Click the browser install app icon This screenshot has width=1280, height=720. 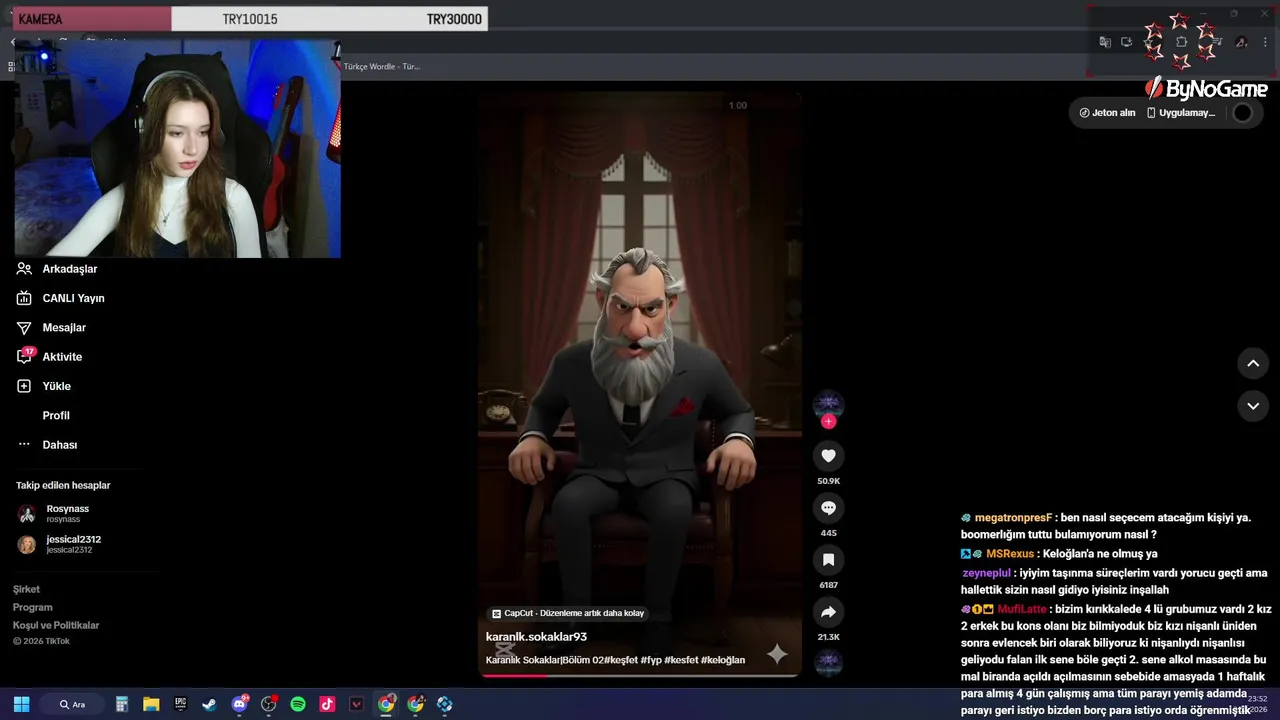coord(1126,42)
